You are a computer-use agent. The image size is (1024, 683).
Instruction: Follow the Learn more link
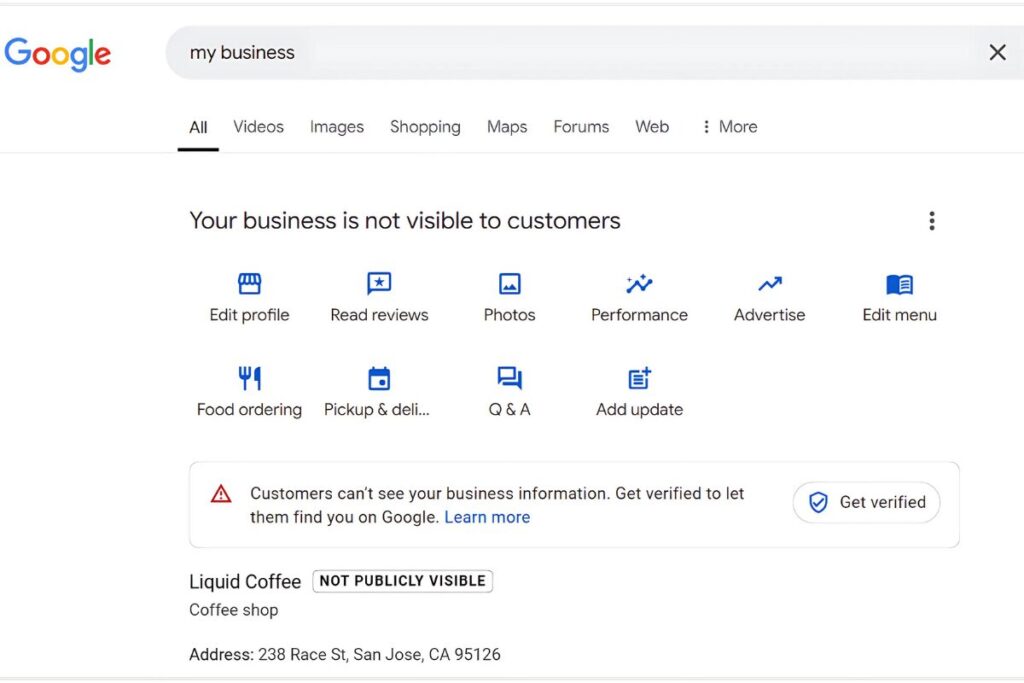pos(487,517)
